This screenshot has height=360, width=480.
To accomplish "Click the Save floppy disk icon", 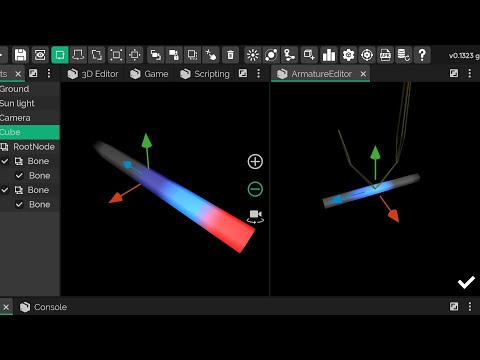I will click(x=20, y=55).
